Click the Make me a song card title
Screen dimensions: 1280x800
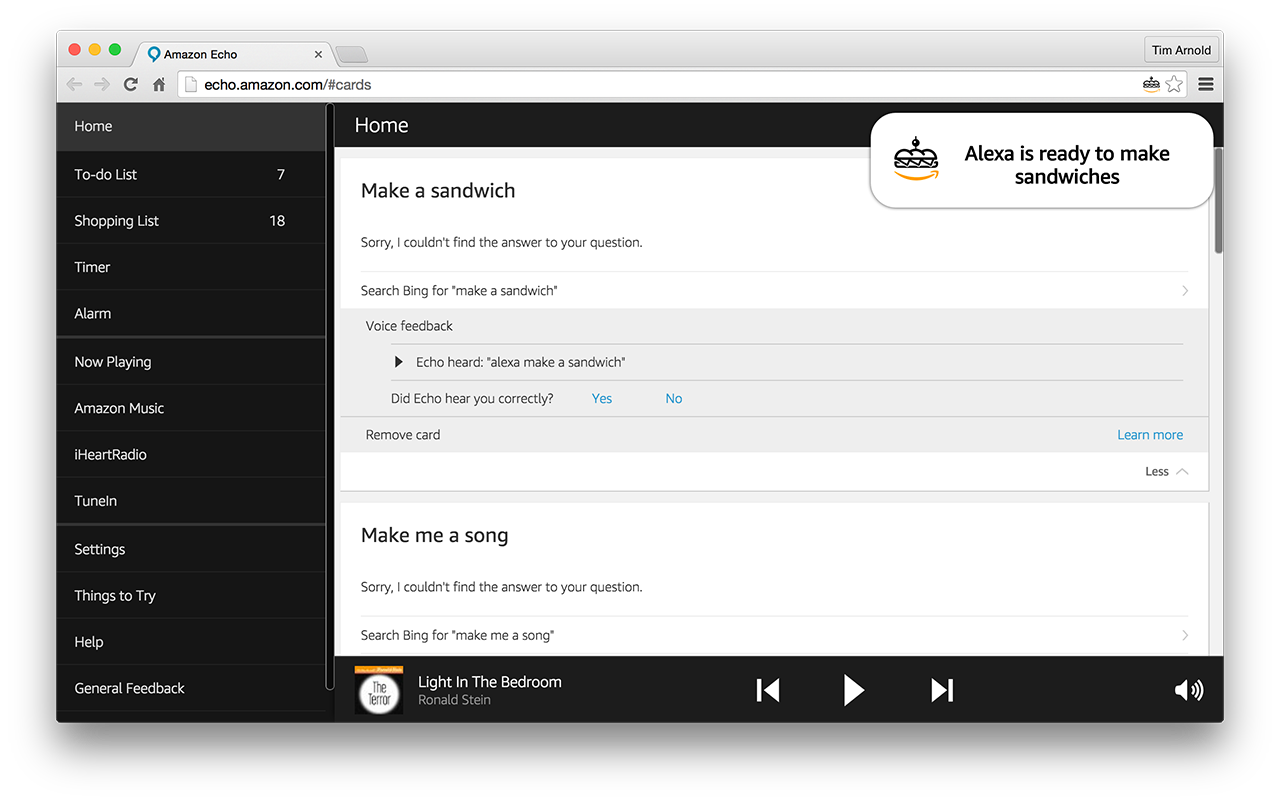pos(435,535)
